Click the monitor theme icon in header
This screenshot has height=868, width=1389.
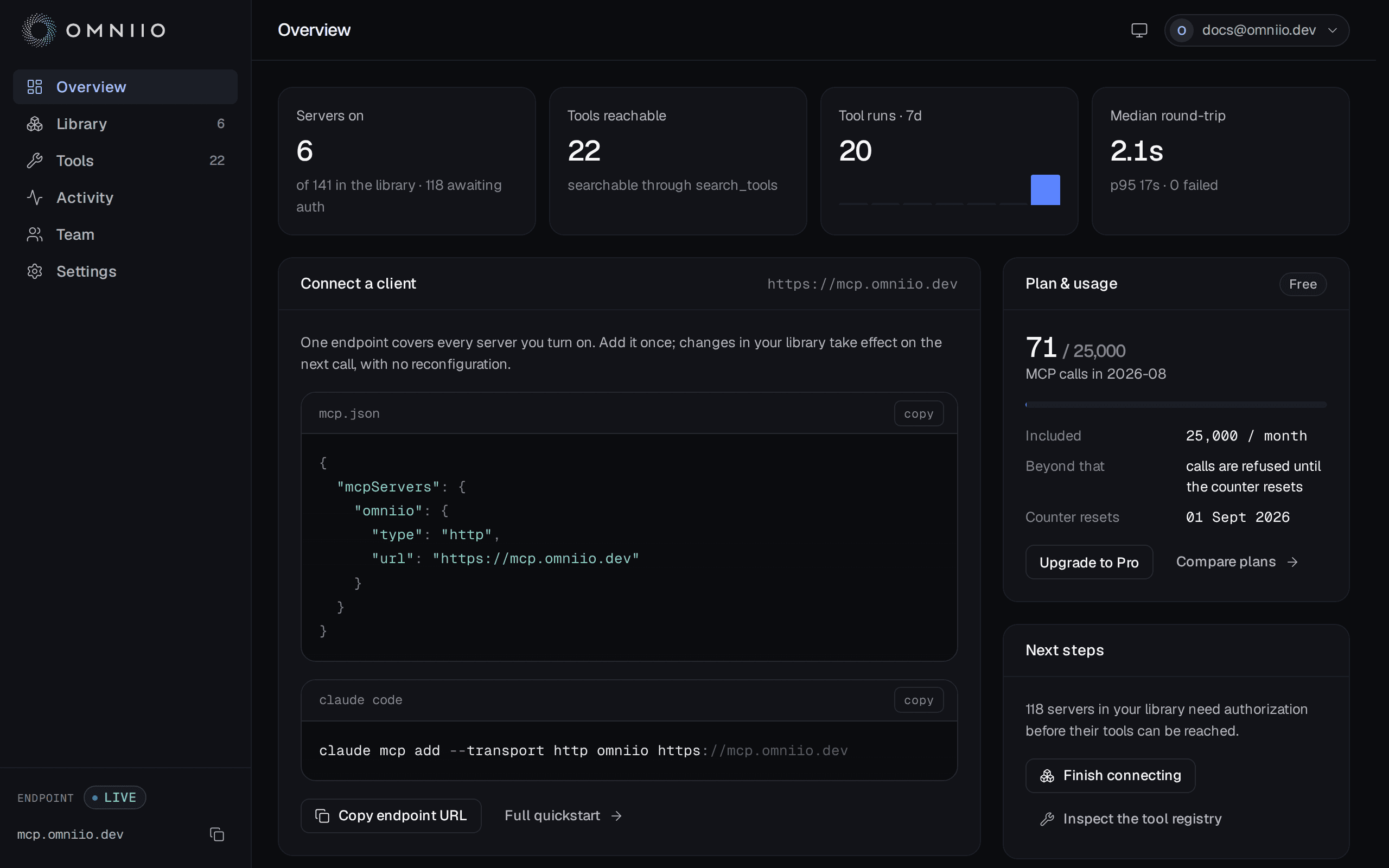pos(1139,30)
